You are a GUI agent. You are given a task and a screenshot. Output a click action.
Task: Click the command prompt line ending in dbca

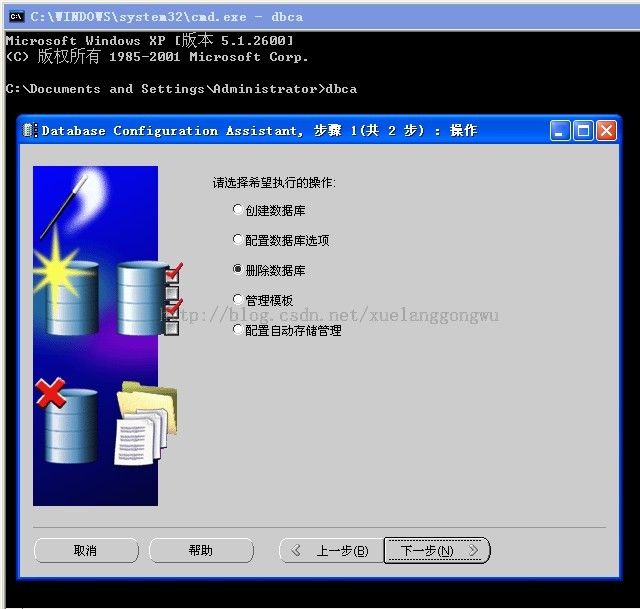(x=182, y=89)
